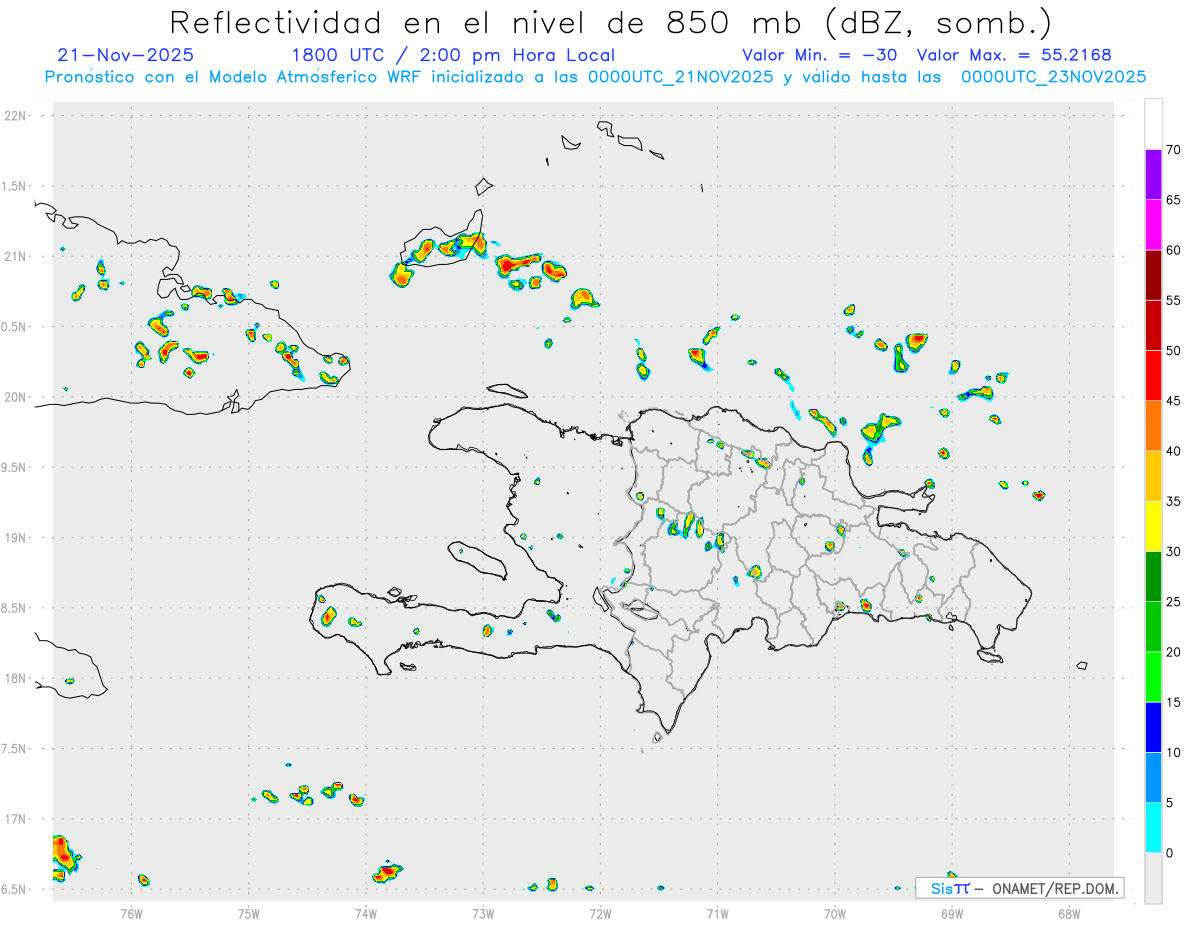Click the longitude label '71W'
Screen dimensions: 1200x927
[x=717, y=913]
